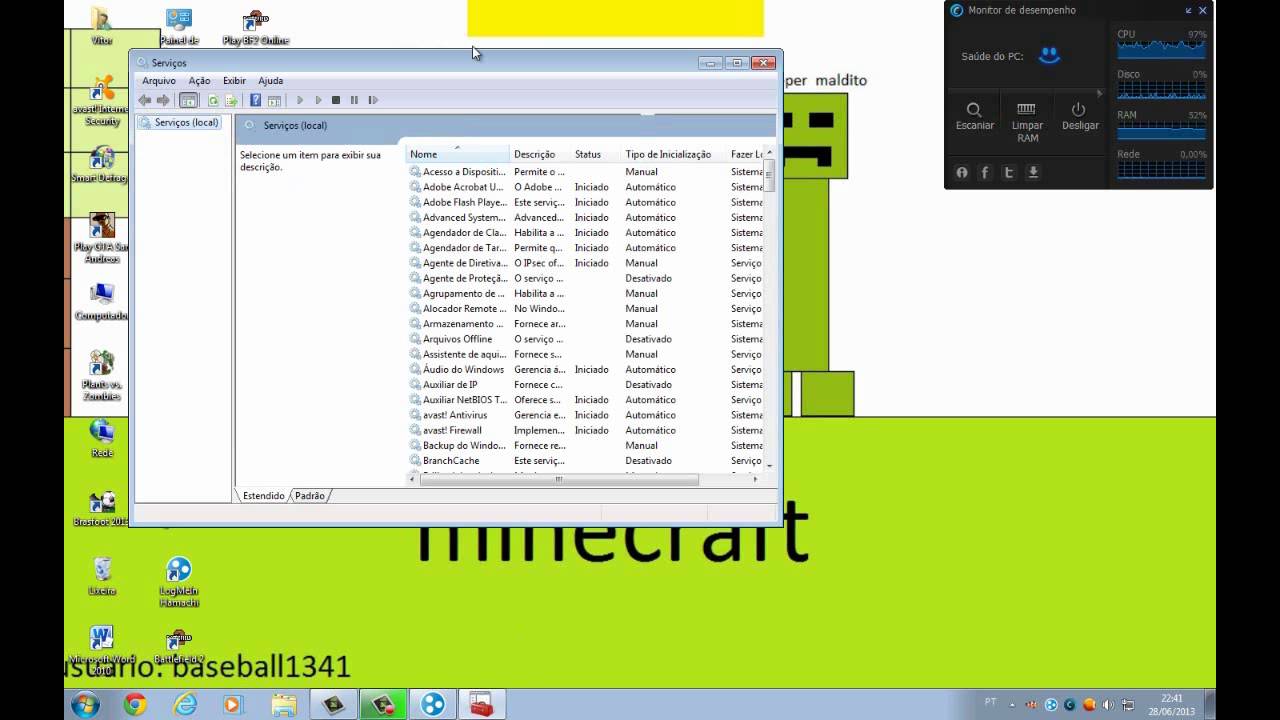Switch to the Estendido tab

point(264,496)
